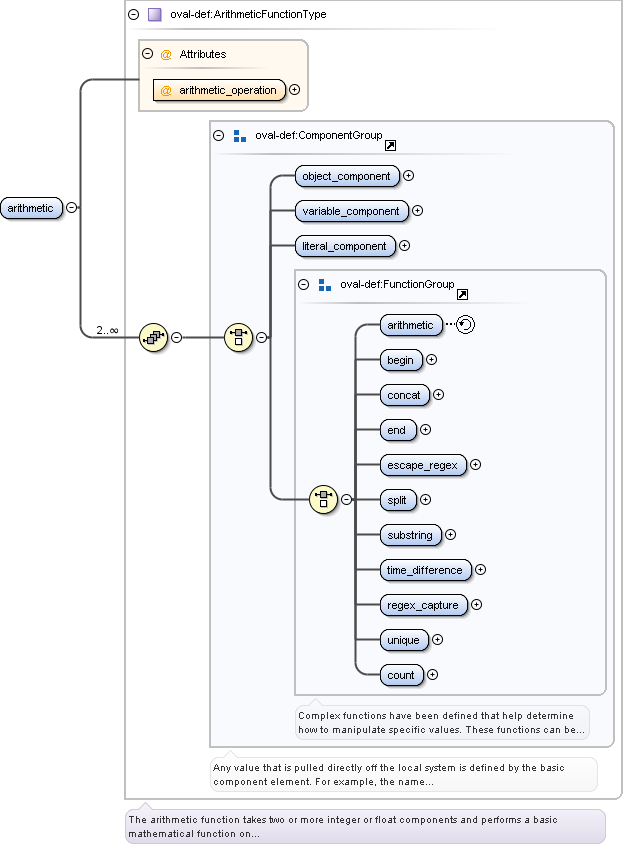Collapse the ArithmeticFunctionType container
The image size is (624, 847).
pyautogui.click(x=133, y=15)
